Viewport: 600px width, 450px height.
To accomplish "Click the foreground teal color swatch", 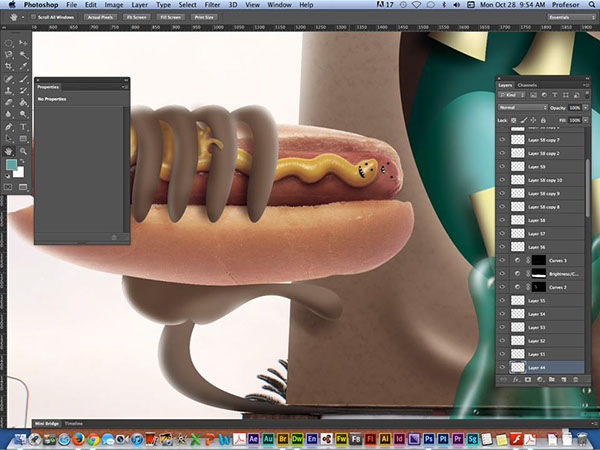I will pos(11,165).
